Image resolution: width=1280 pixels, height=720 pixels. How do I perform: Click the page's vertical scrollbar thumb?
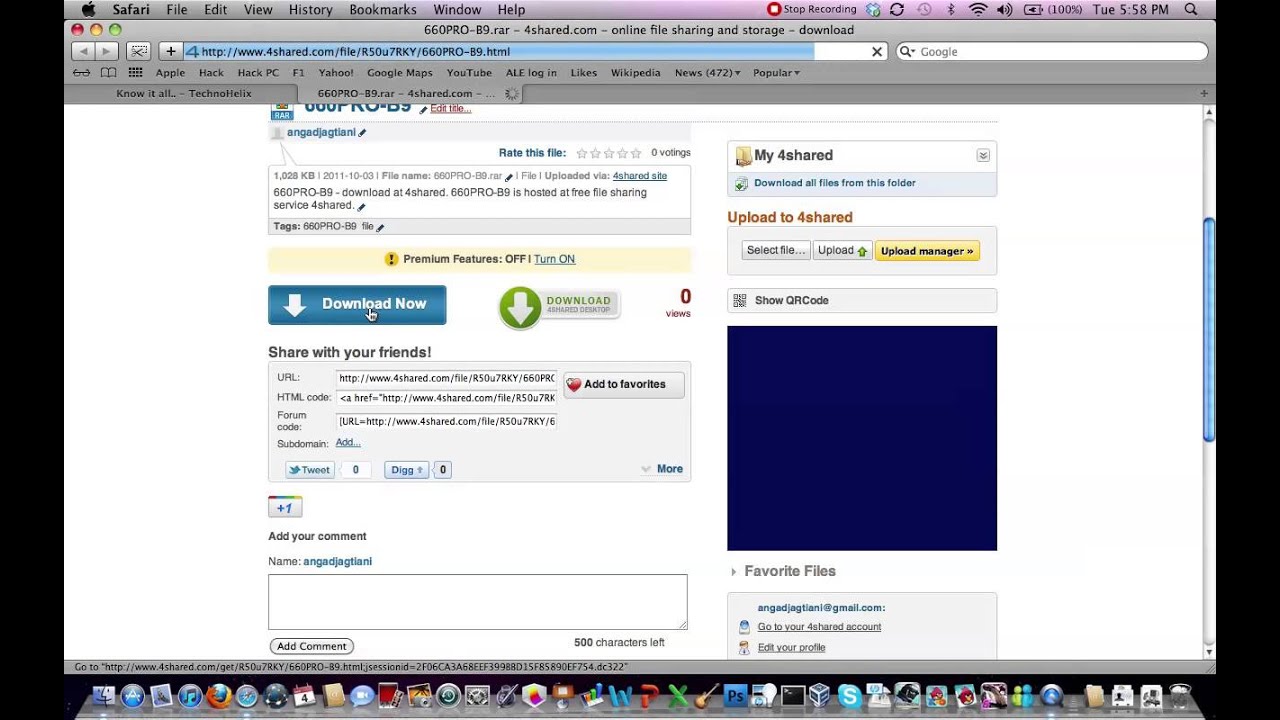pyautogui.click(x=1208, y=330)
